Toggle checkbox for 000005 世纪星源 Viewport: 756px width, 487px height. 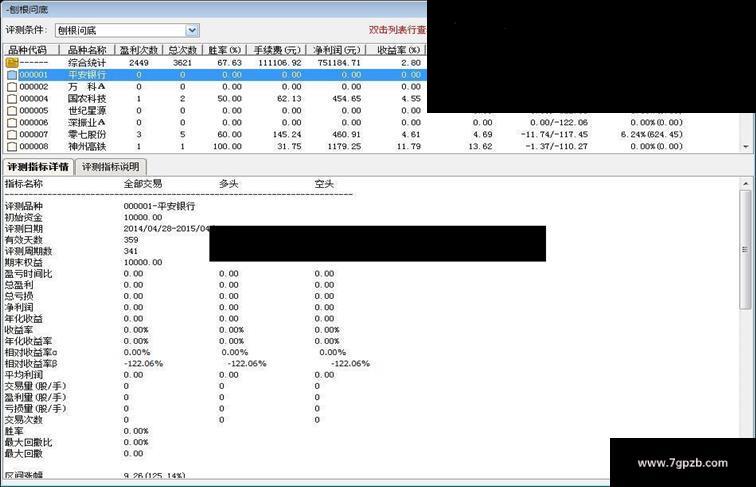pyautogui.click(x=12, y=110)
